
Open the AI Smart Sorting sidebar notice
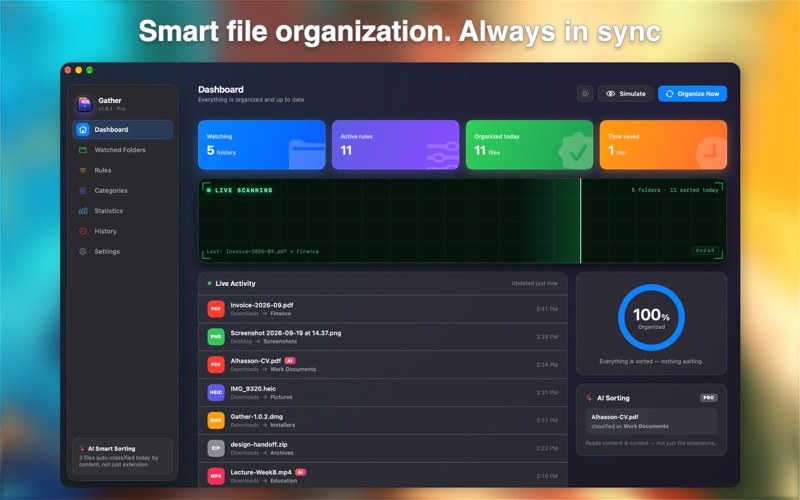(x=122, y=457)
